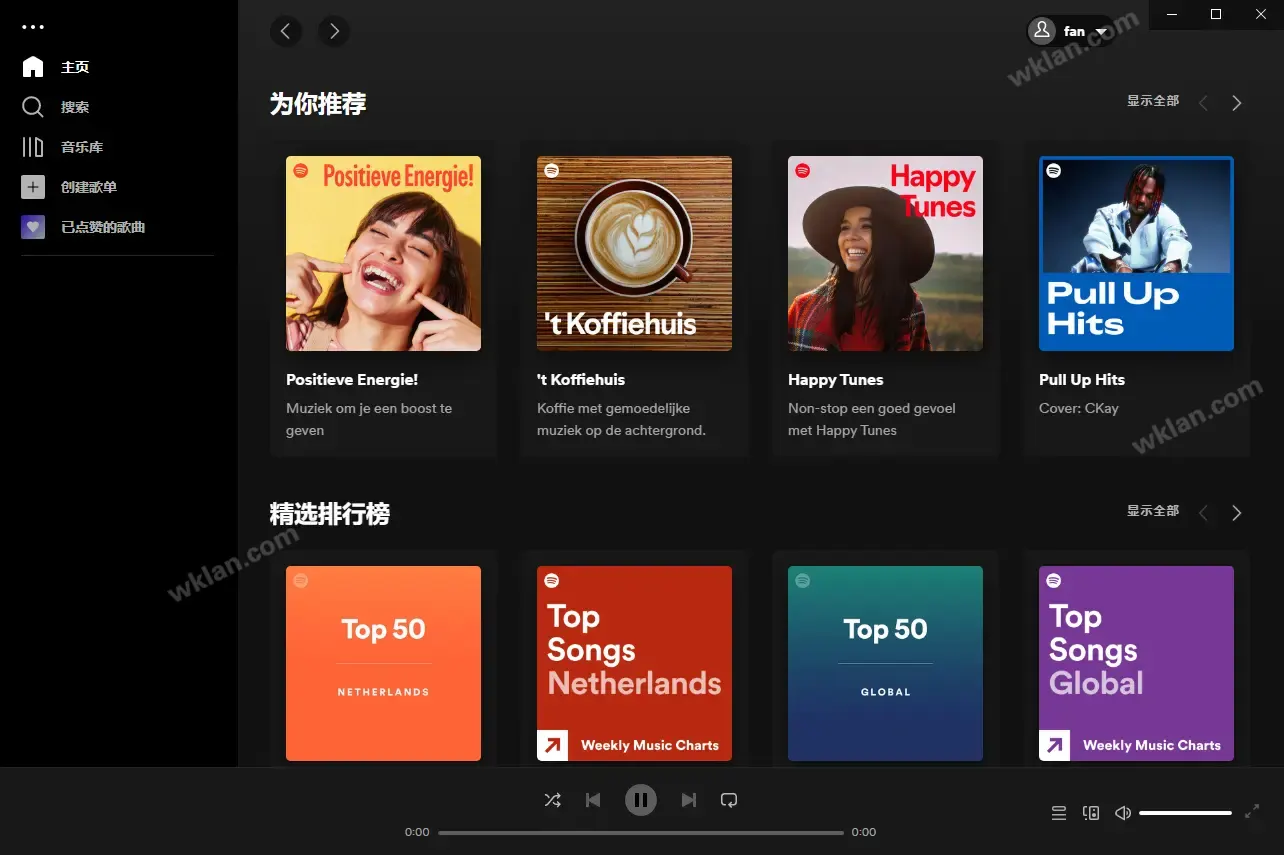Pause playback with center button

click(641, 800)
